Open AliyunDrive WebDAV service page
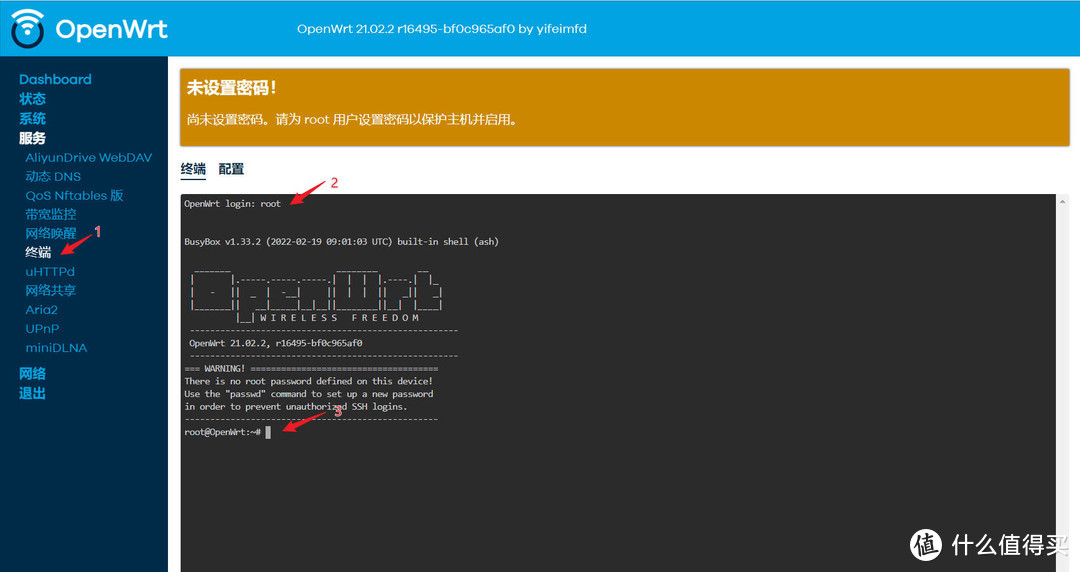Screen dimensions: 1080x572 pos(89,158)
